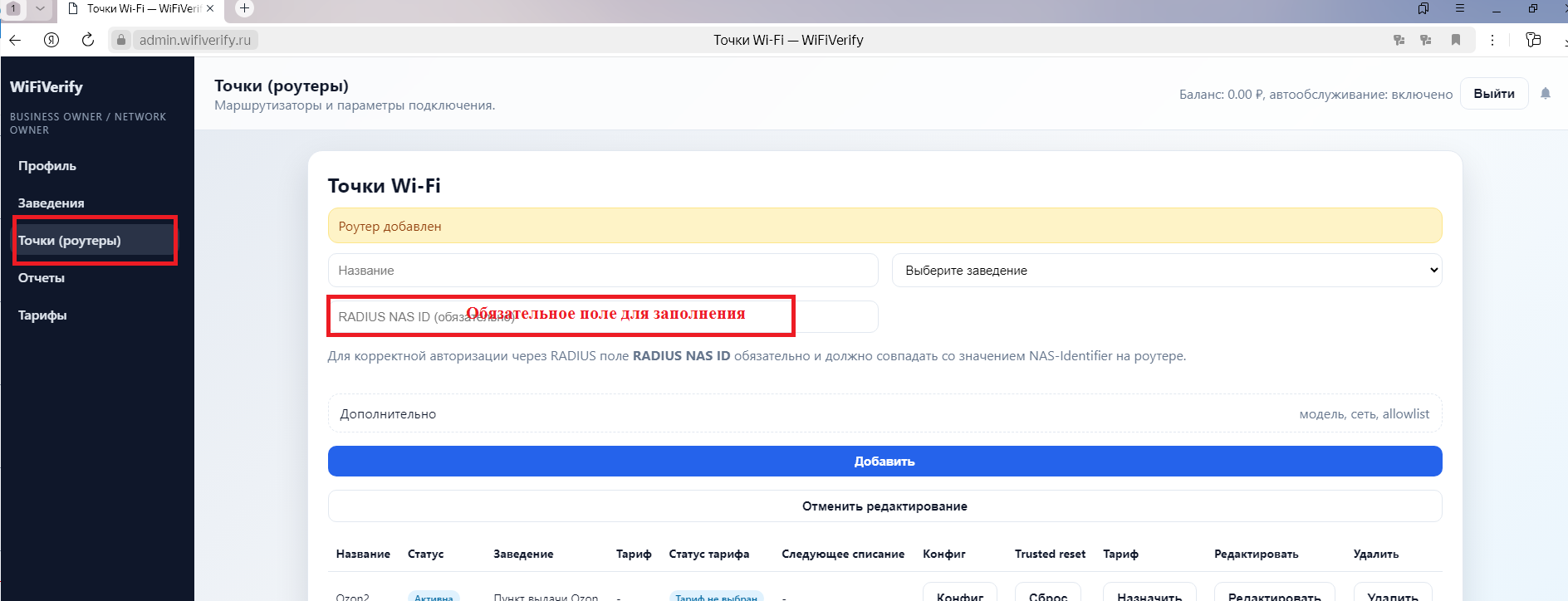Click the Название column header

tap(363, 554)
